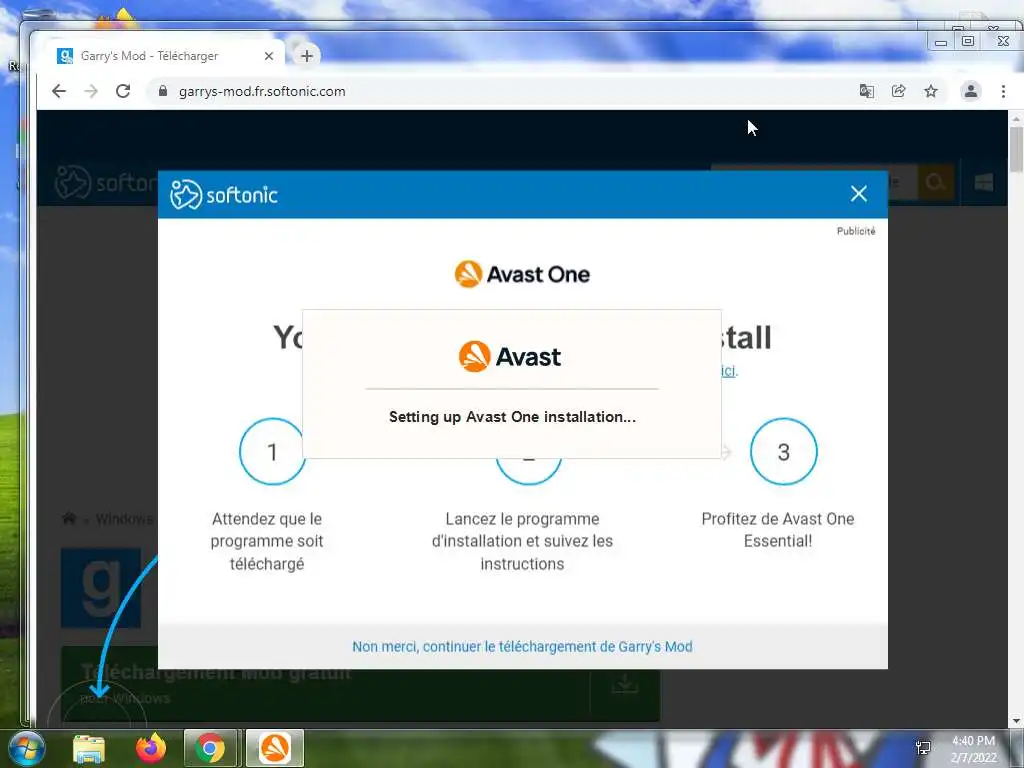The width and height of the screenshot is (1024, 768).
Task: Click the network tray icon
Action: (x=923, y=748)
